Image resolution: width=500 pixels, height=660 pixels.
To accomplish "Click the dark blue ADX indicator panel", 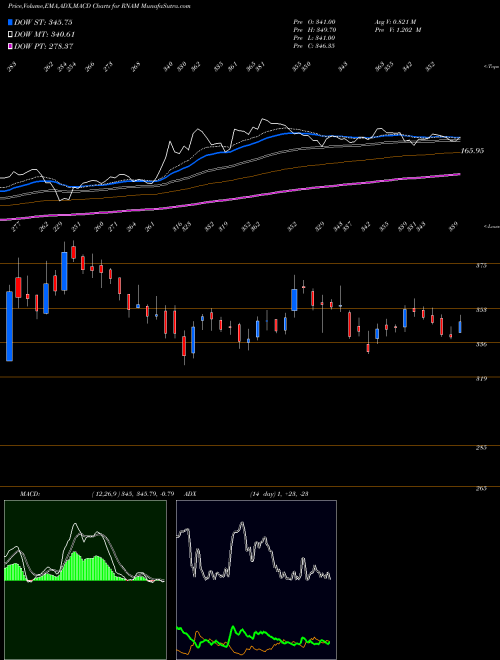I will [256, 580].
